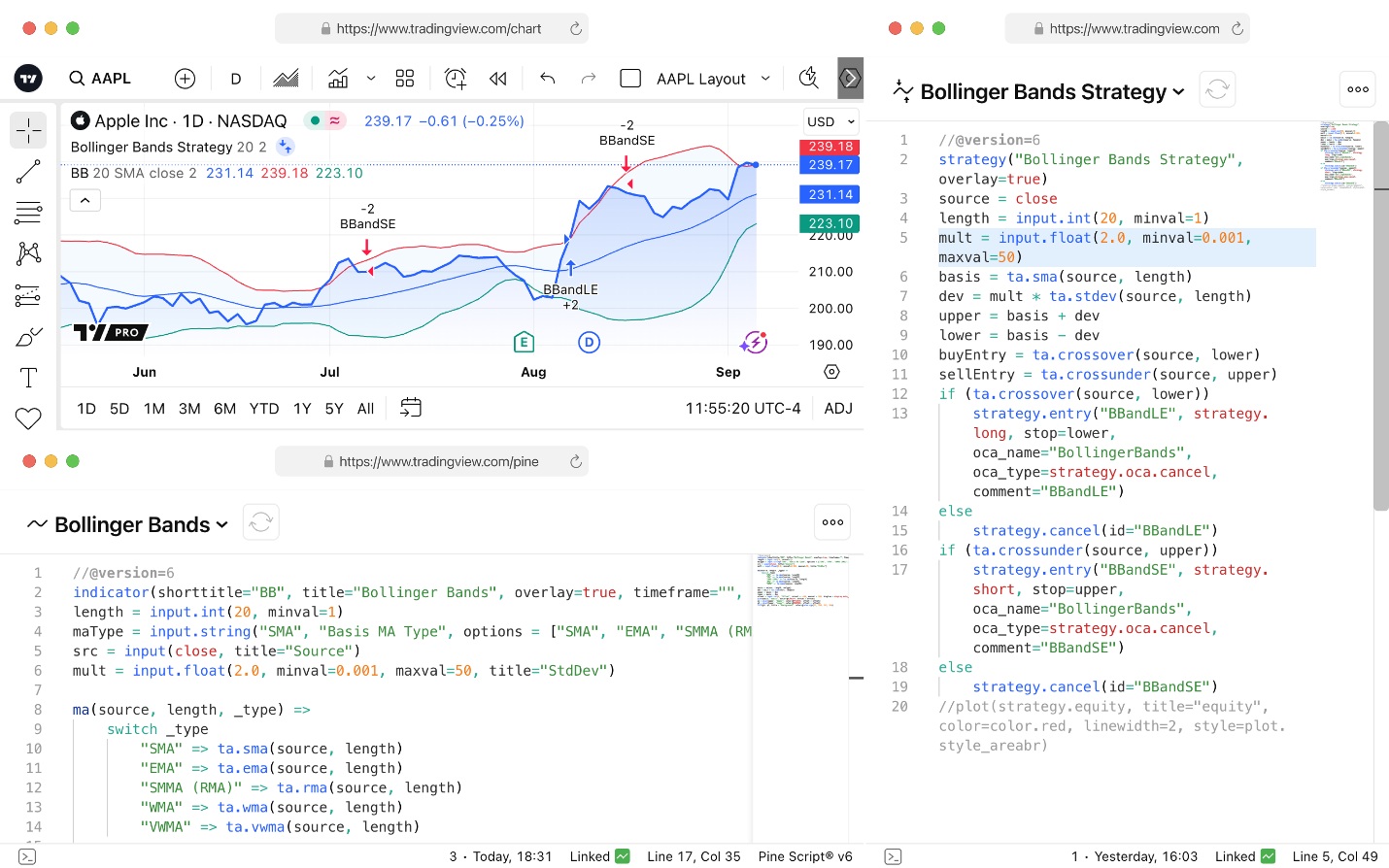The image size is (1389, 868).
Task: Open chart settings gear near price axis
Action: 831,372
